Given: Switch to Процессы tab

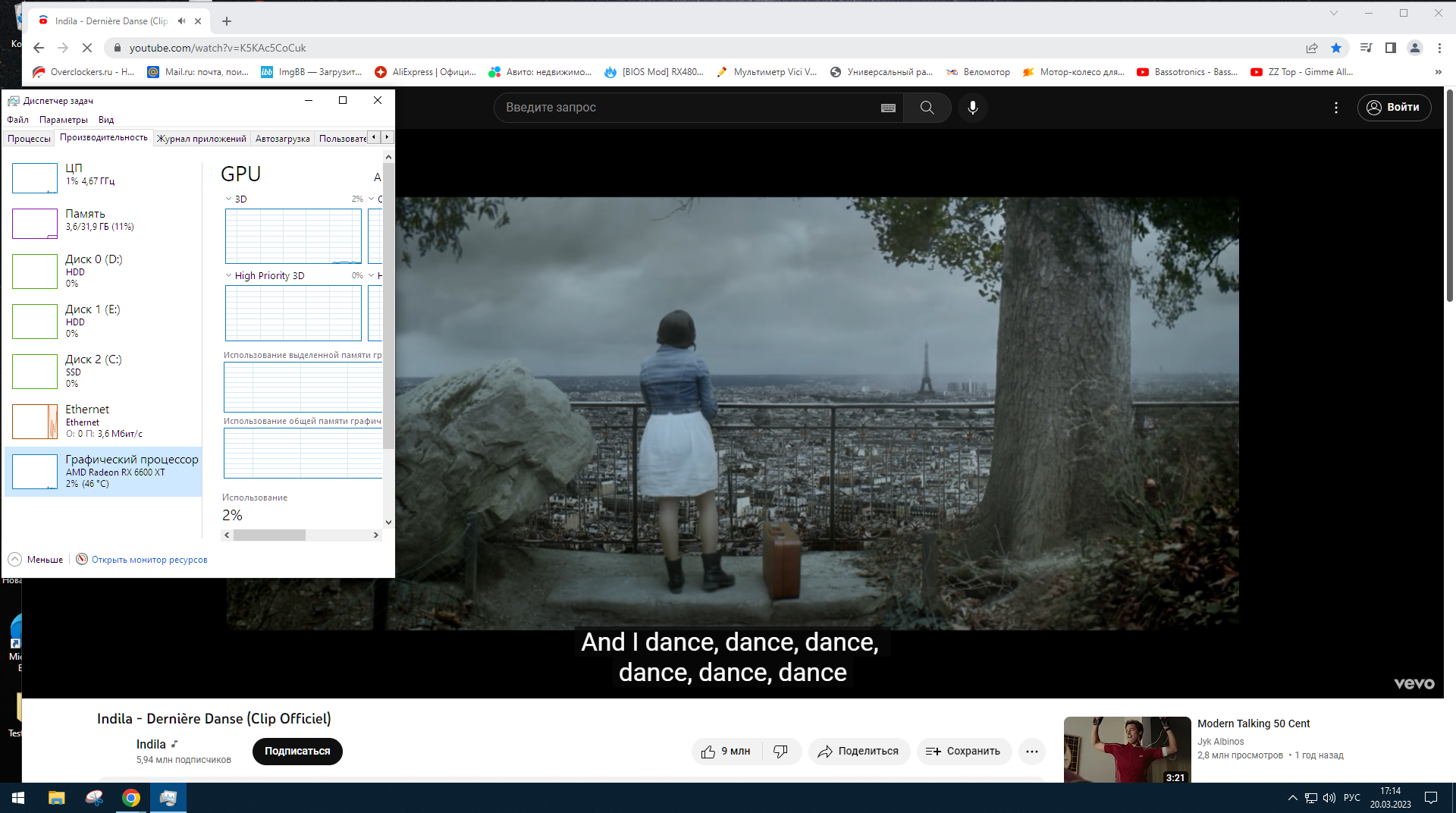Looking at the screenshot, I should pyautogui.click(x=29, y=139).
